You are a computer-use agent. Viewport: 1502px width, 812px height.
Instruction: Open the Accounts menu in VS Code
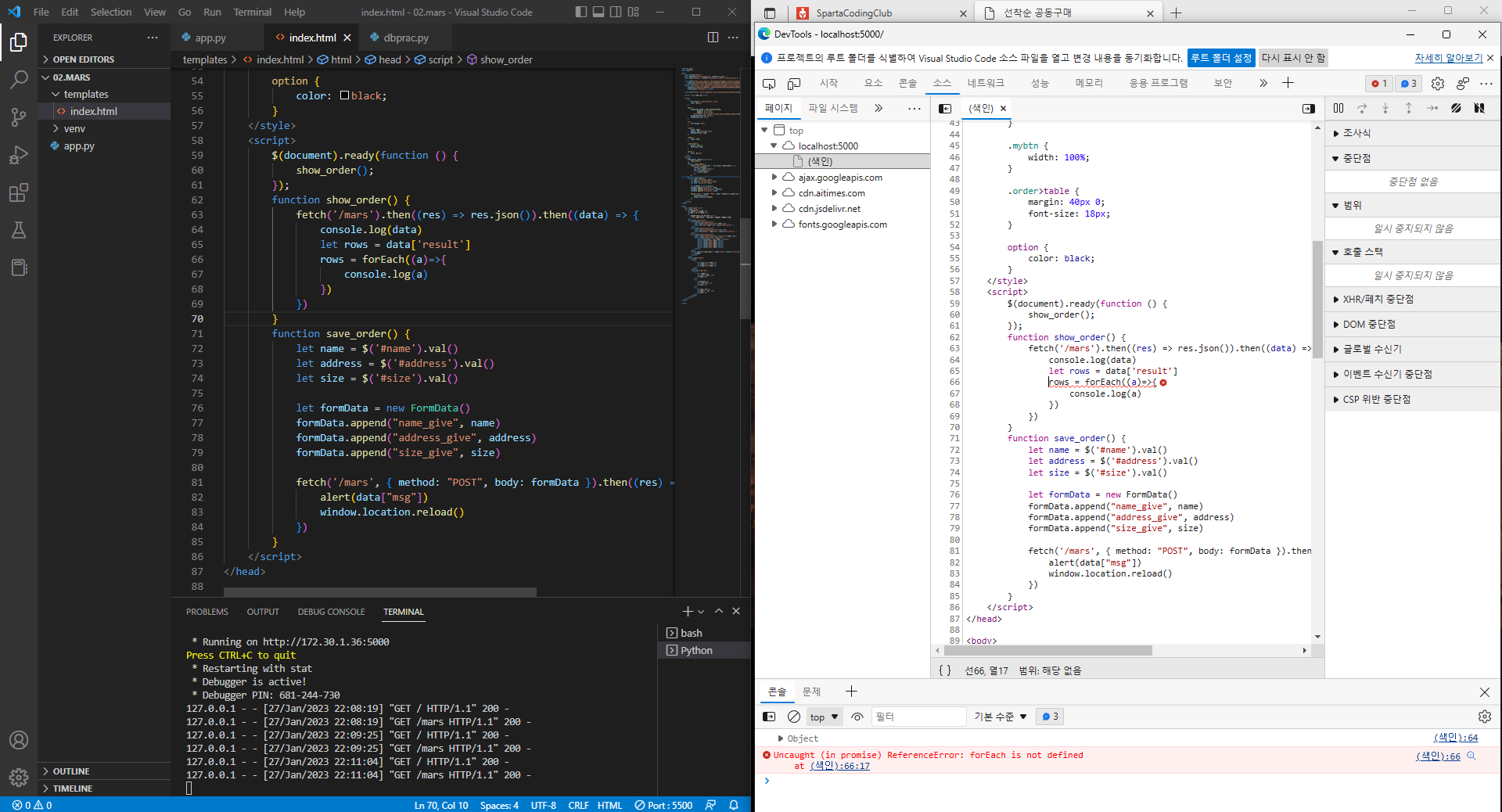tap(19, 740)
